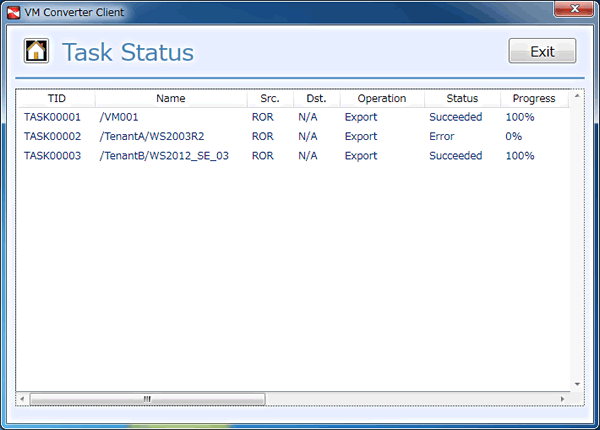The height and width of the screenshot is (430, 600).
Task: Click the VM Converter Client title bar icon
Action: pos(13,10)
